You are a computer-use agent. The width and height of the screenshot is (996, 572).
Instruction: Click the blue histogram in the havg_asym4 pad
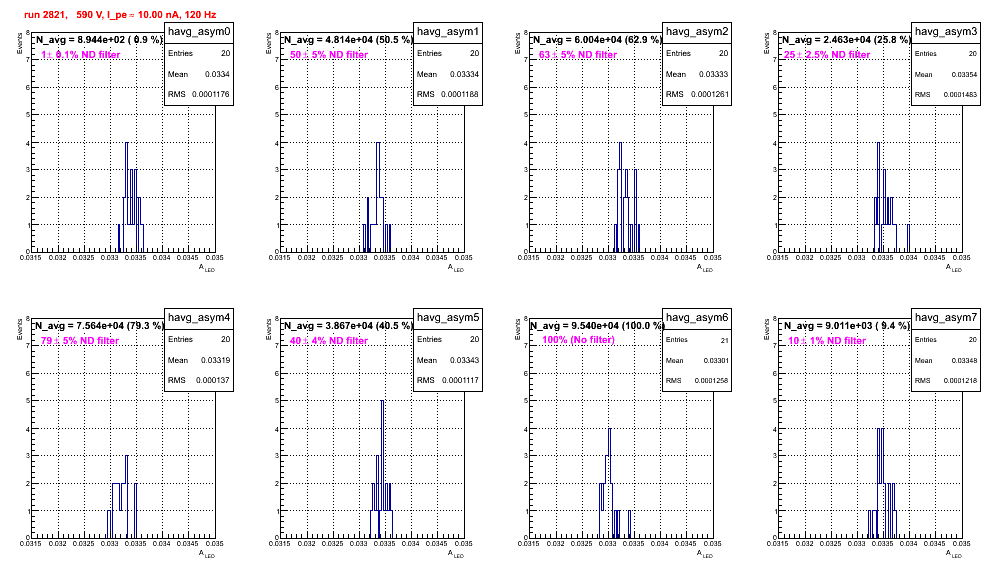click(x=122, y=499)
